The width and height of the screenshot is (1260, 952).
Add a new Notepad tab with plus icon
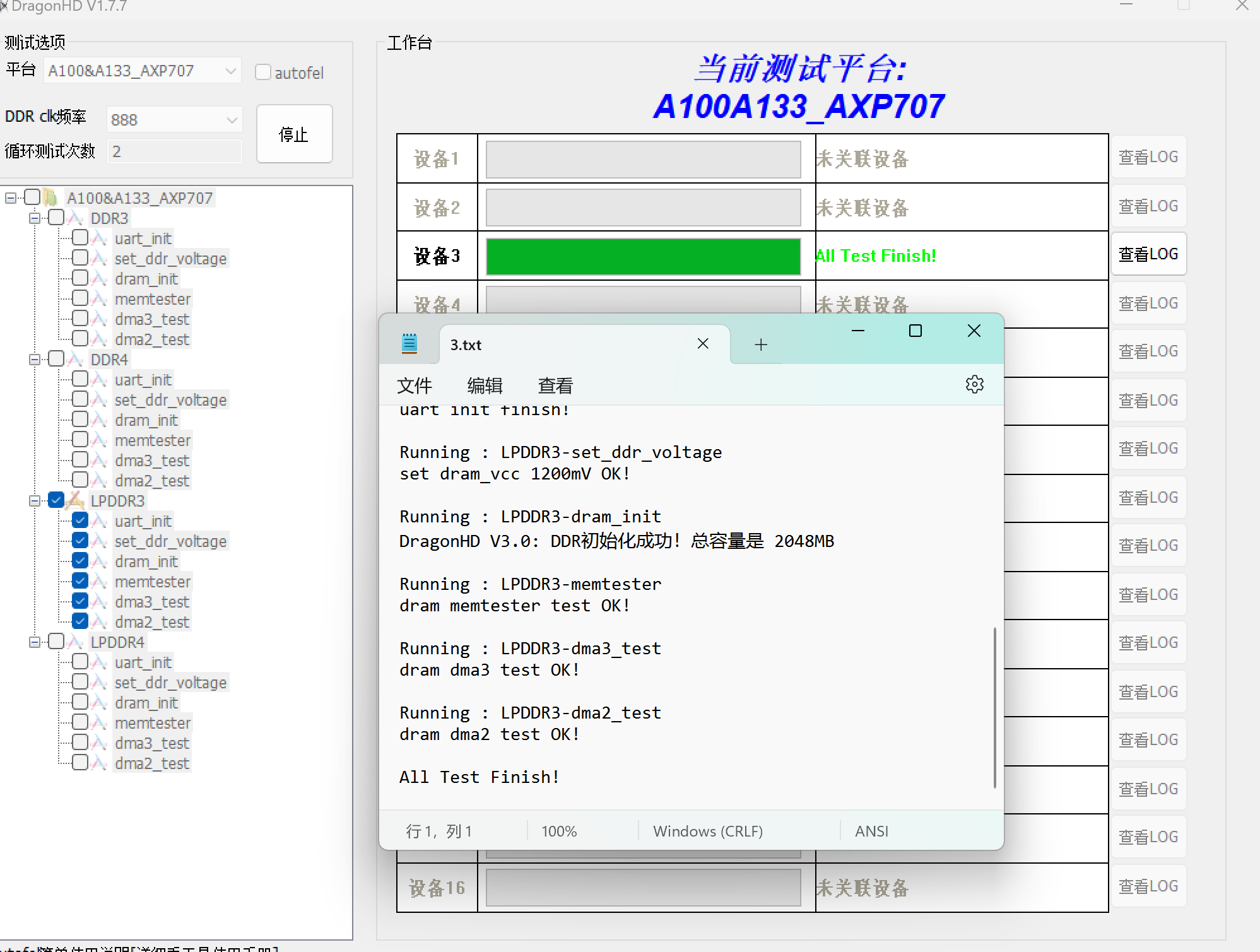tap(761, 344)
